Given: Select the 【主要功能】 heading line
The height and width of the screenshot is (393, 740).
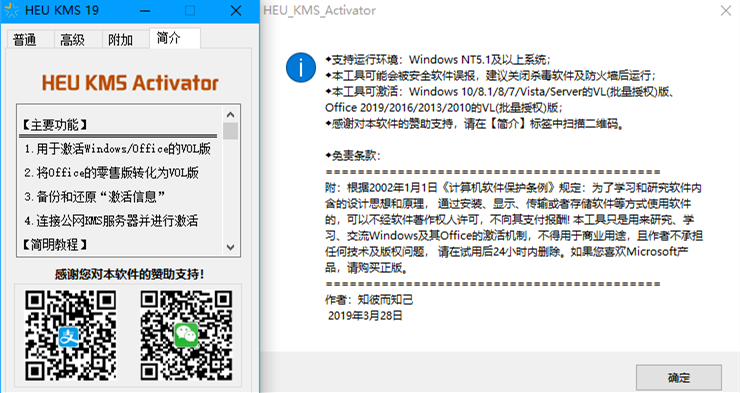Looking at the screenshot, I should tap(54, 125).
